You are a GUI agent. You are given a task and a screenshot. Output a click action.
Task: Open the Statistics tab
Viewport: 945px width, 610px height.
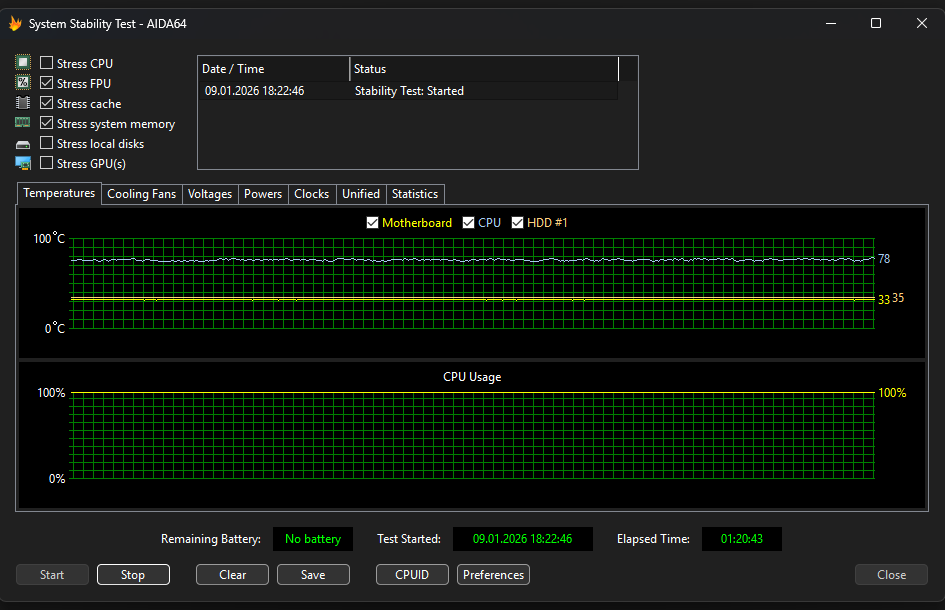[x=415, y=194]
